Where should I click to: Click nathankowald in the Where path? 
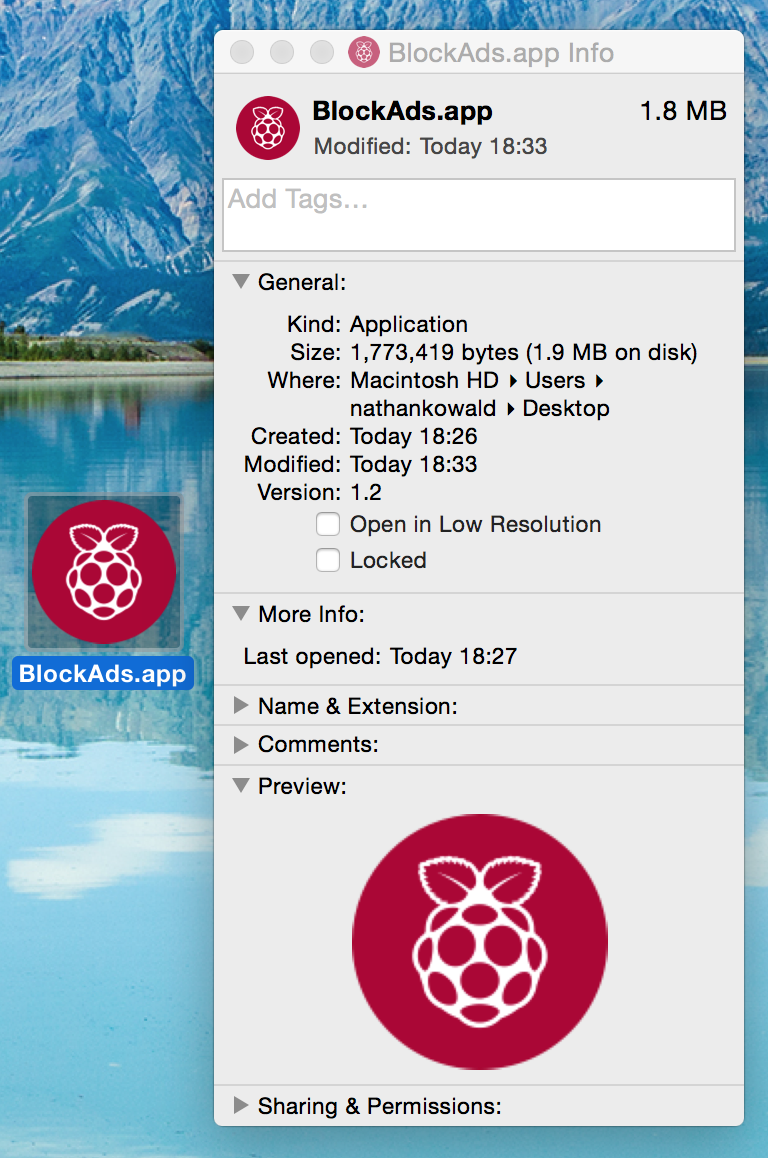click(x=423, y=408)
